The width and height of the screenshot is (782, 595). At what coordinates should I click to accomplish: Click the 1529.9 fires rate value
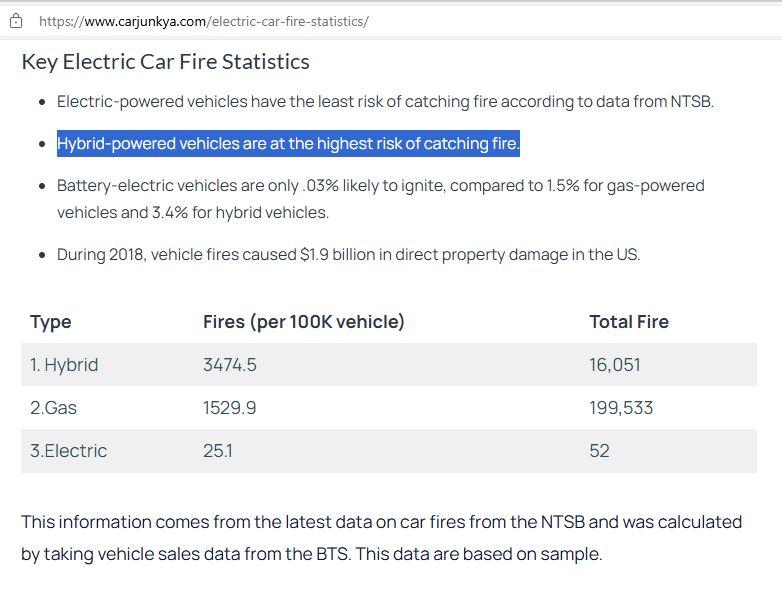click(229, 408)
